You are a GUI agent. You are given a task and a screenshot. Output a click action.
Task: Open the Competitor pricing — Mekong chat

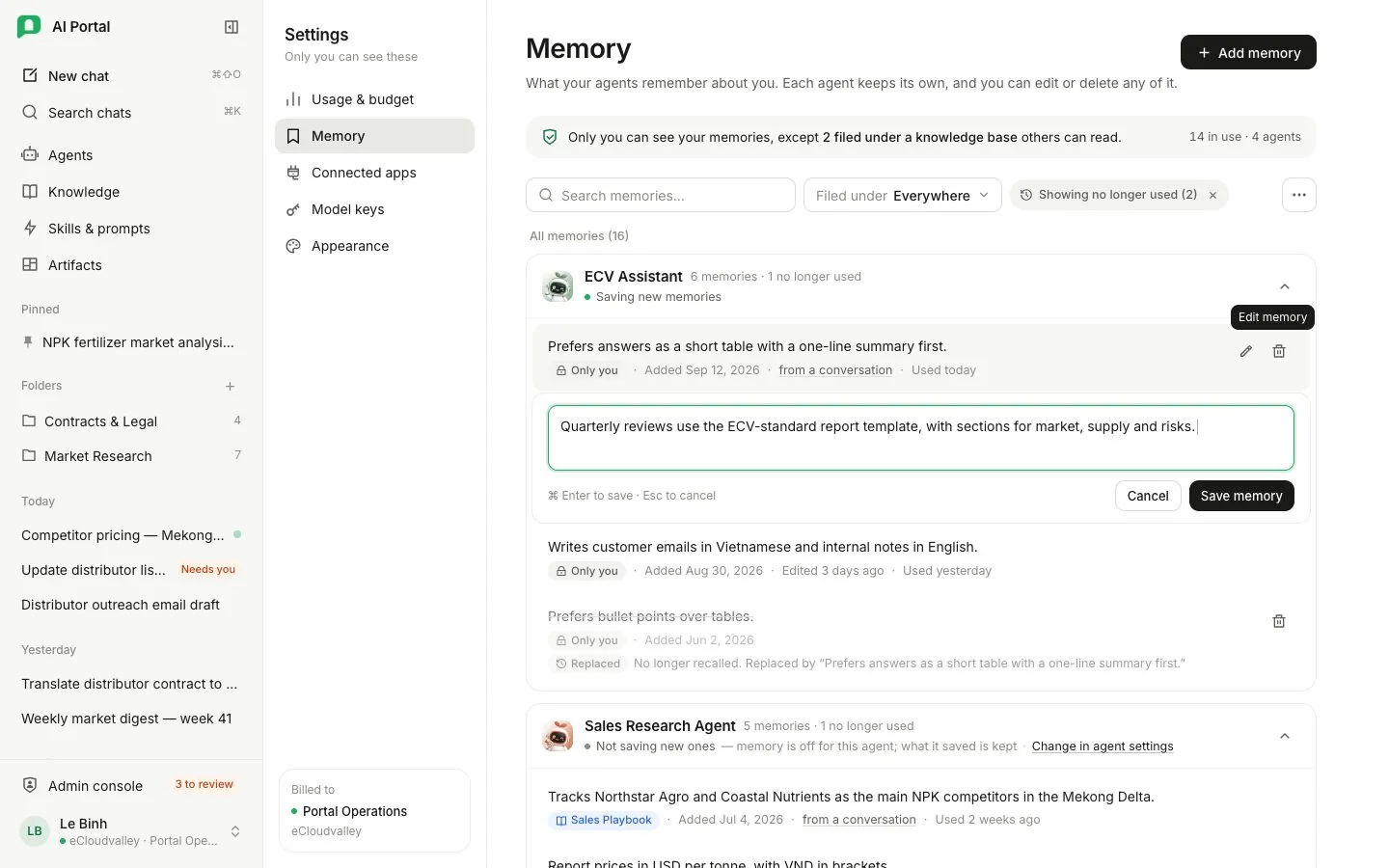(x=131, y=535)
